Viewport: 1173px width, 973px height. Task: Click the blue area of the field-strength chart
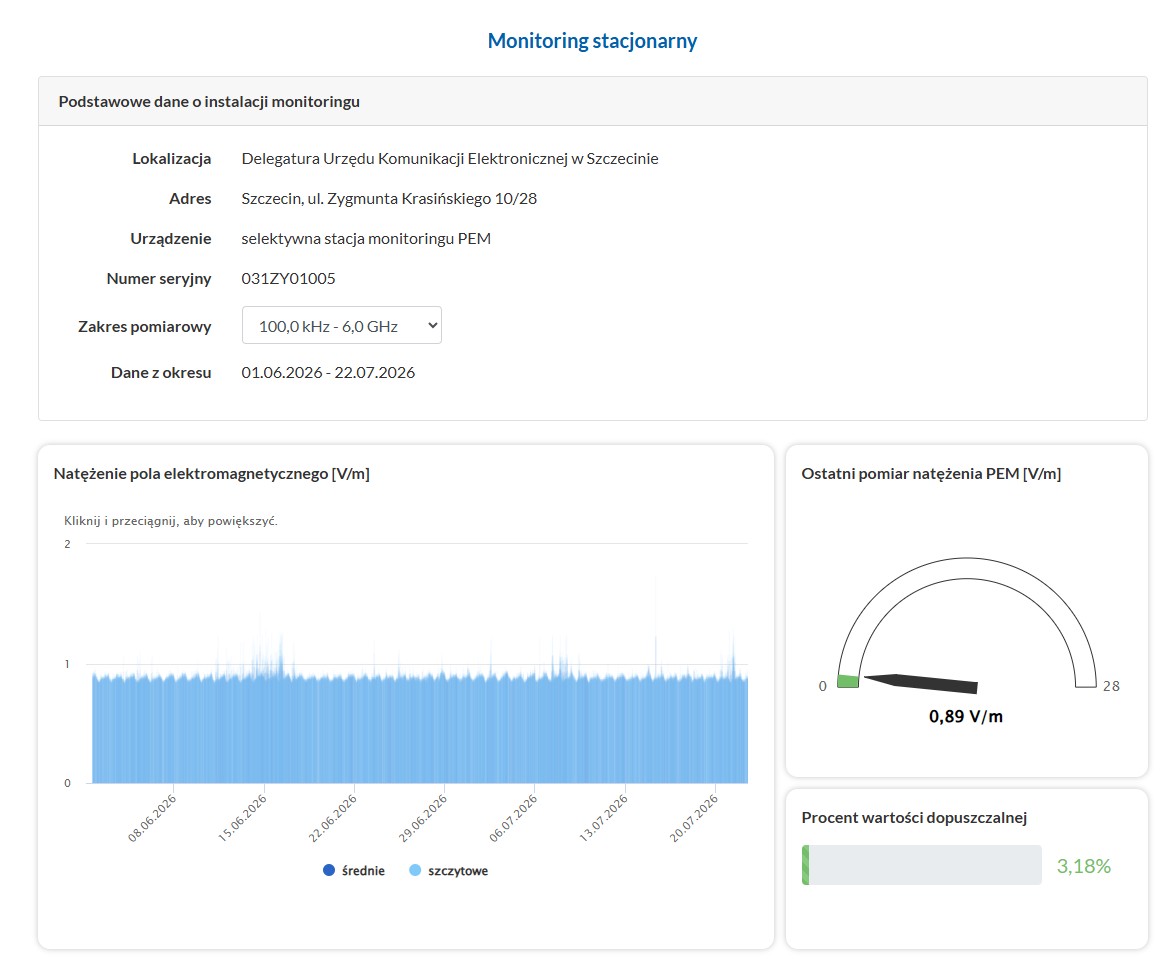419,729
